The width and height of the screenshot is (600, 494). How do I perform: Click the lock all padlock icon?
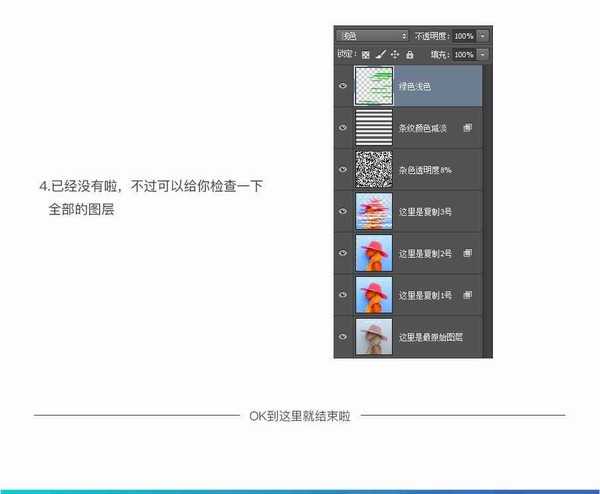coord(409,54)
